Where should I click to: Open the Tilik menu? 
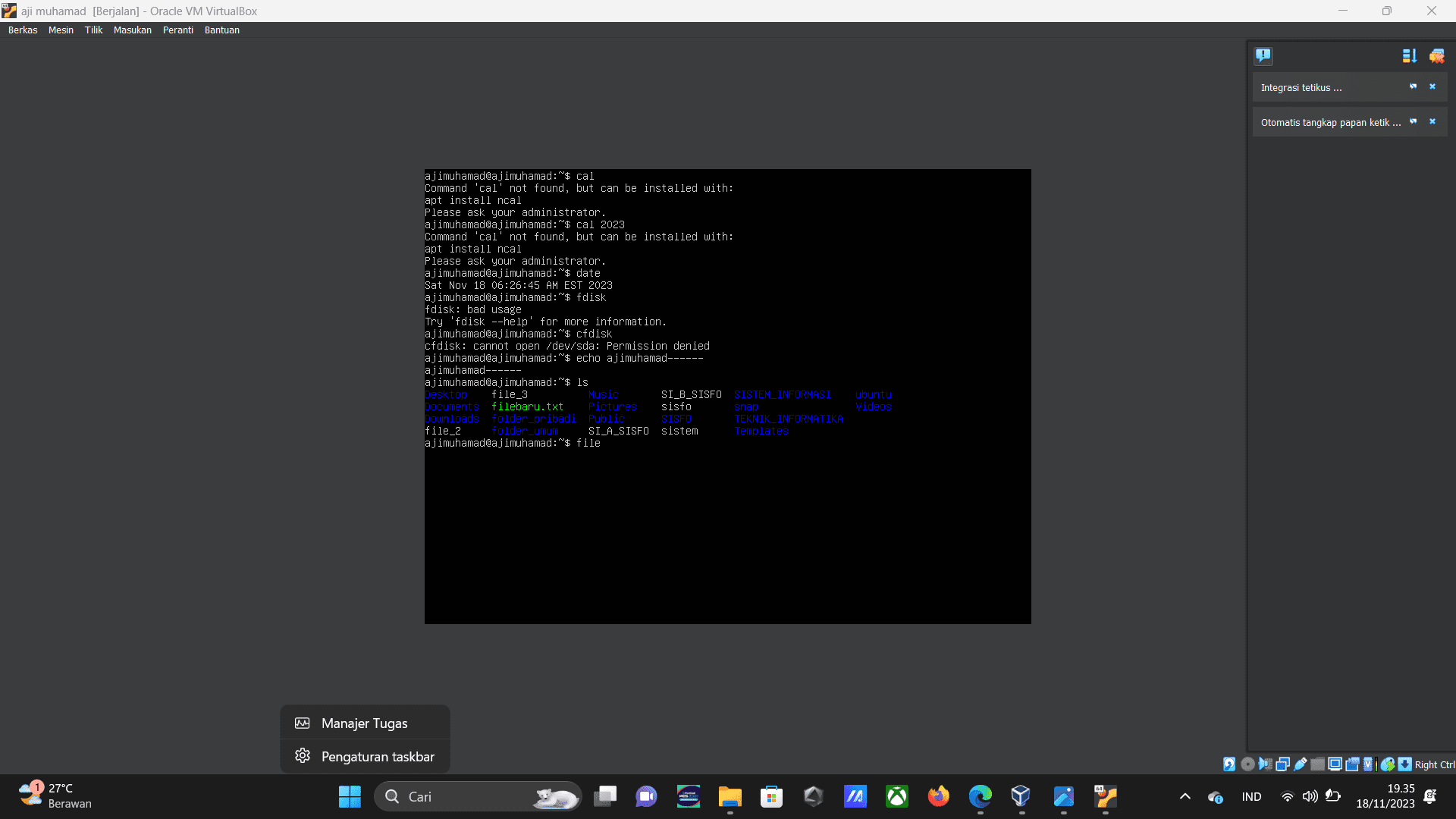(x=93, y=30)
